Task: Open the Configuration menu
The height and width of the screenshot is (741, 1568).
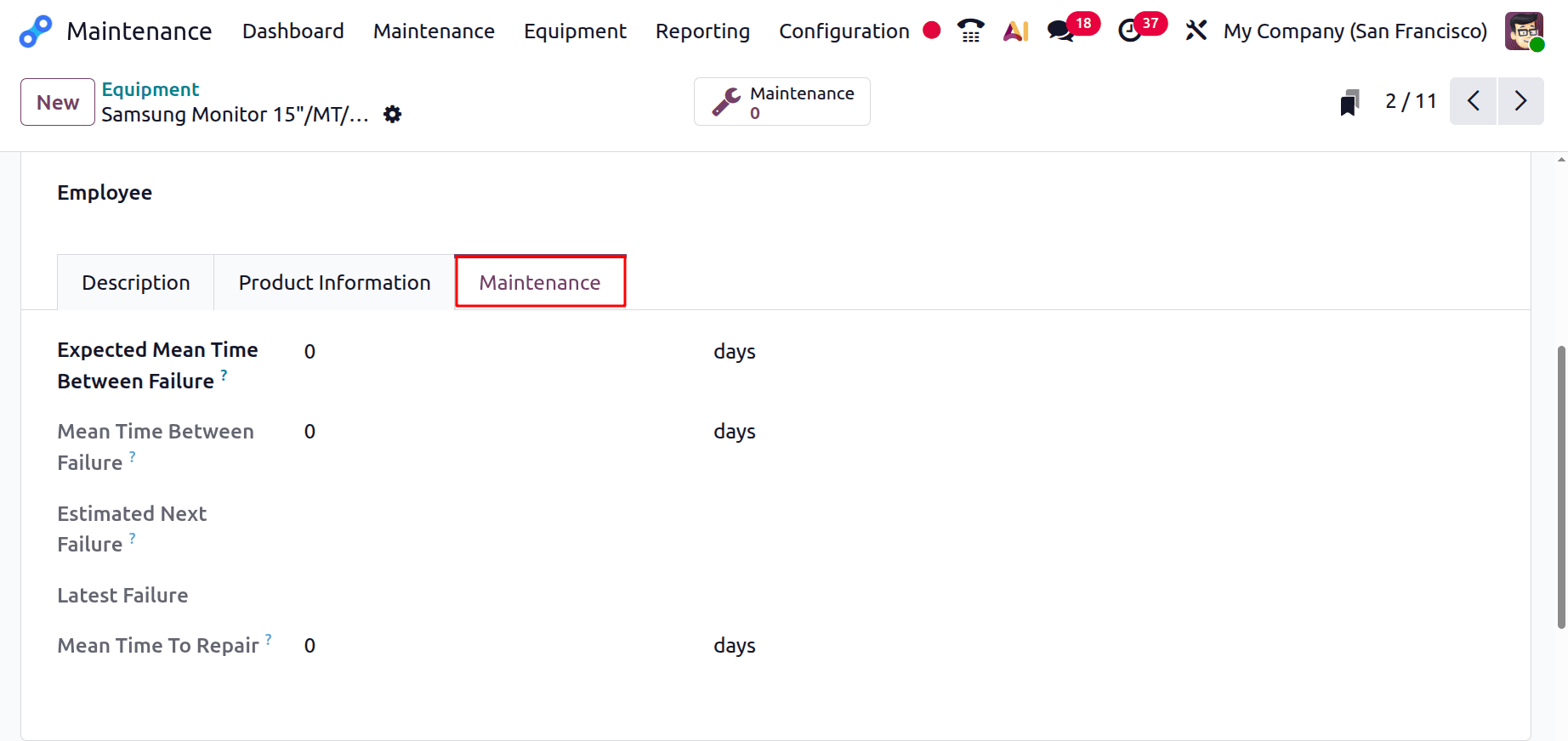Action: [844, 31]
